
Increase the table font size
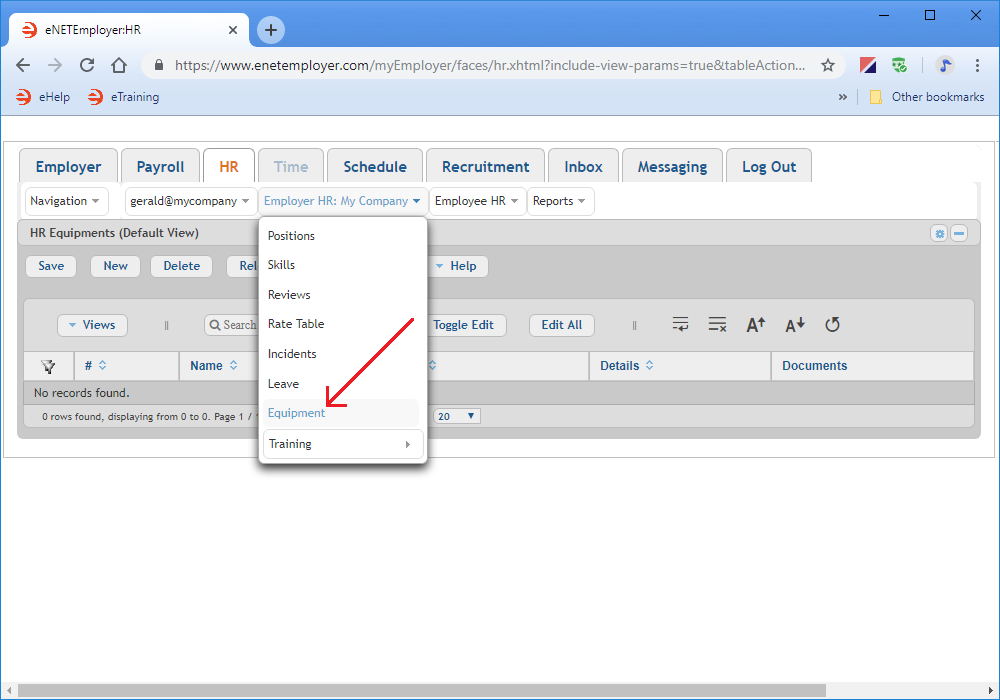[756, 325]
